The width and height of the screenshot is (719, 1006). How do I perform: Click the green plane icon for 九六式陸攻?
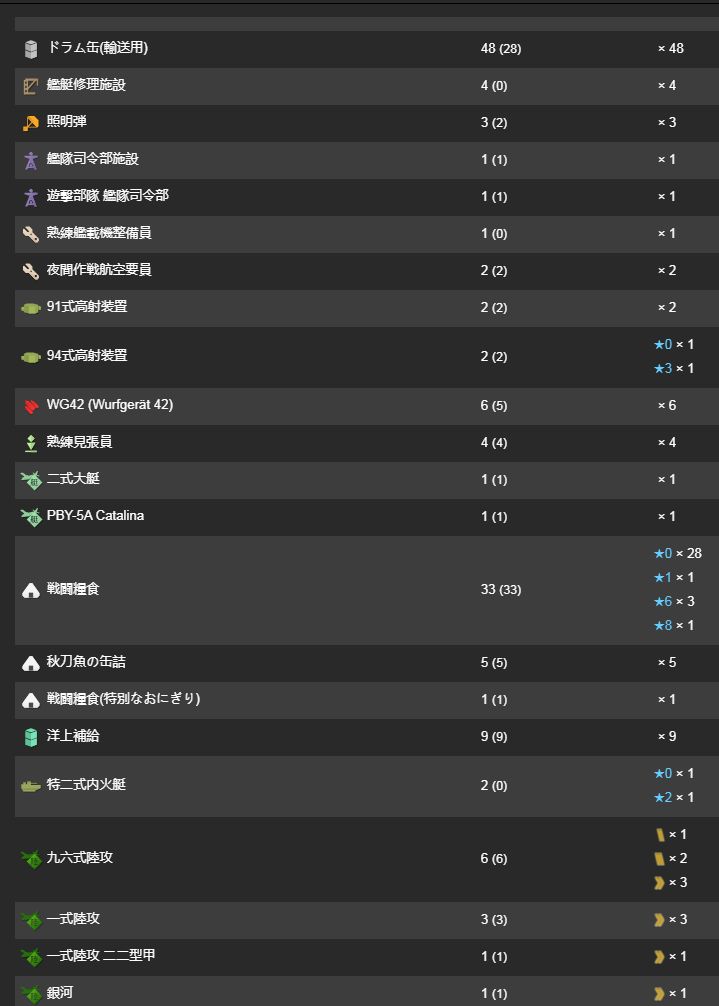pos(31,859)
